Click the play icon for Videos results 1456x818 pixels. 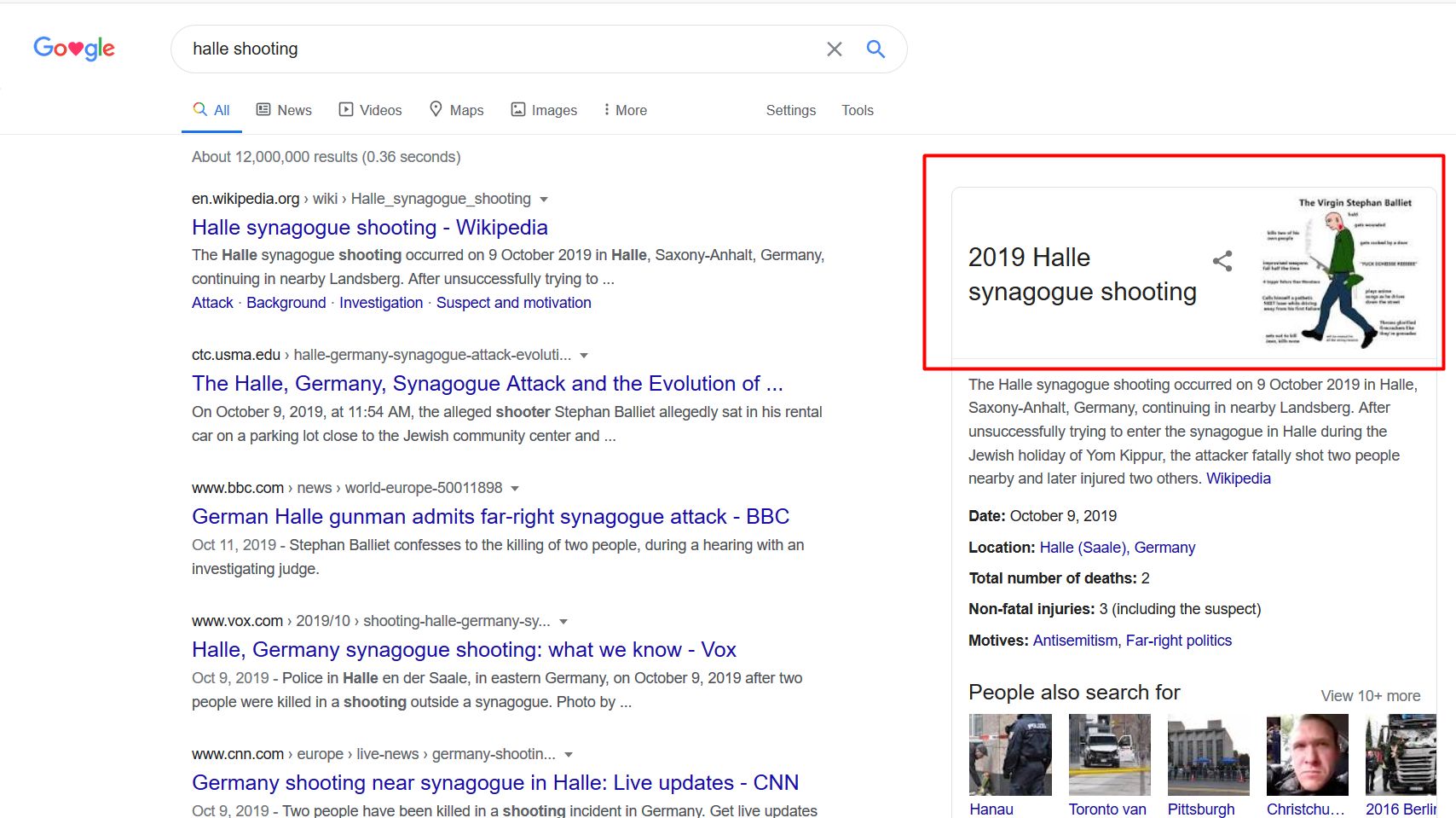pos(345,109)
